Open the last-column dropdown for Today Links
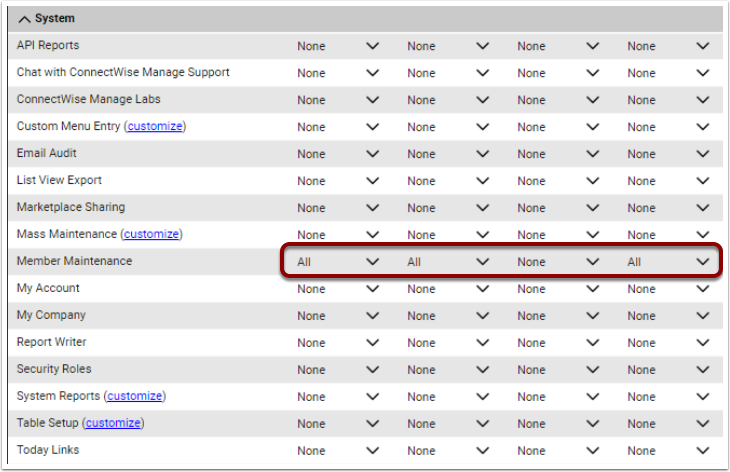Screen dimensions: 730x472 click(x=668, y=451)
